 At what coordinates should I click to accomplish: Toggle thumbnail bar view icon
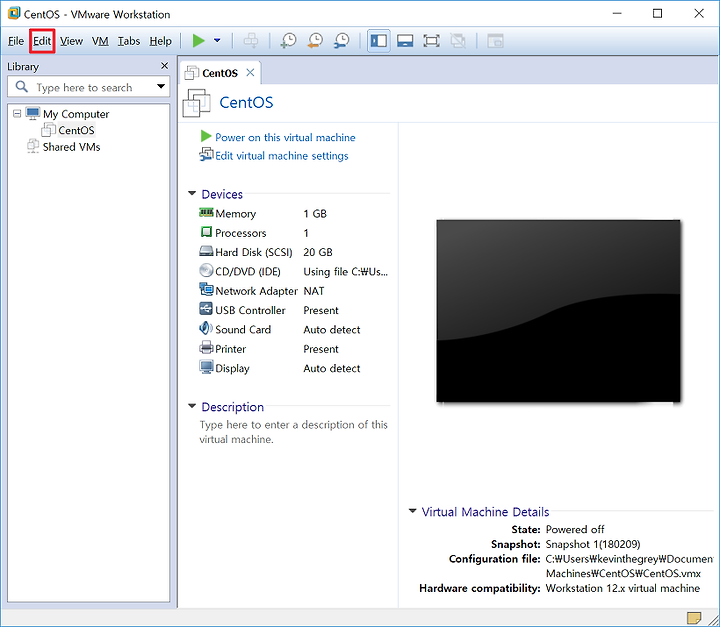coord(405,41)
